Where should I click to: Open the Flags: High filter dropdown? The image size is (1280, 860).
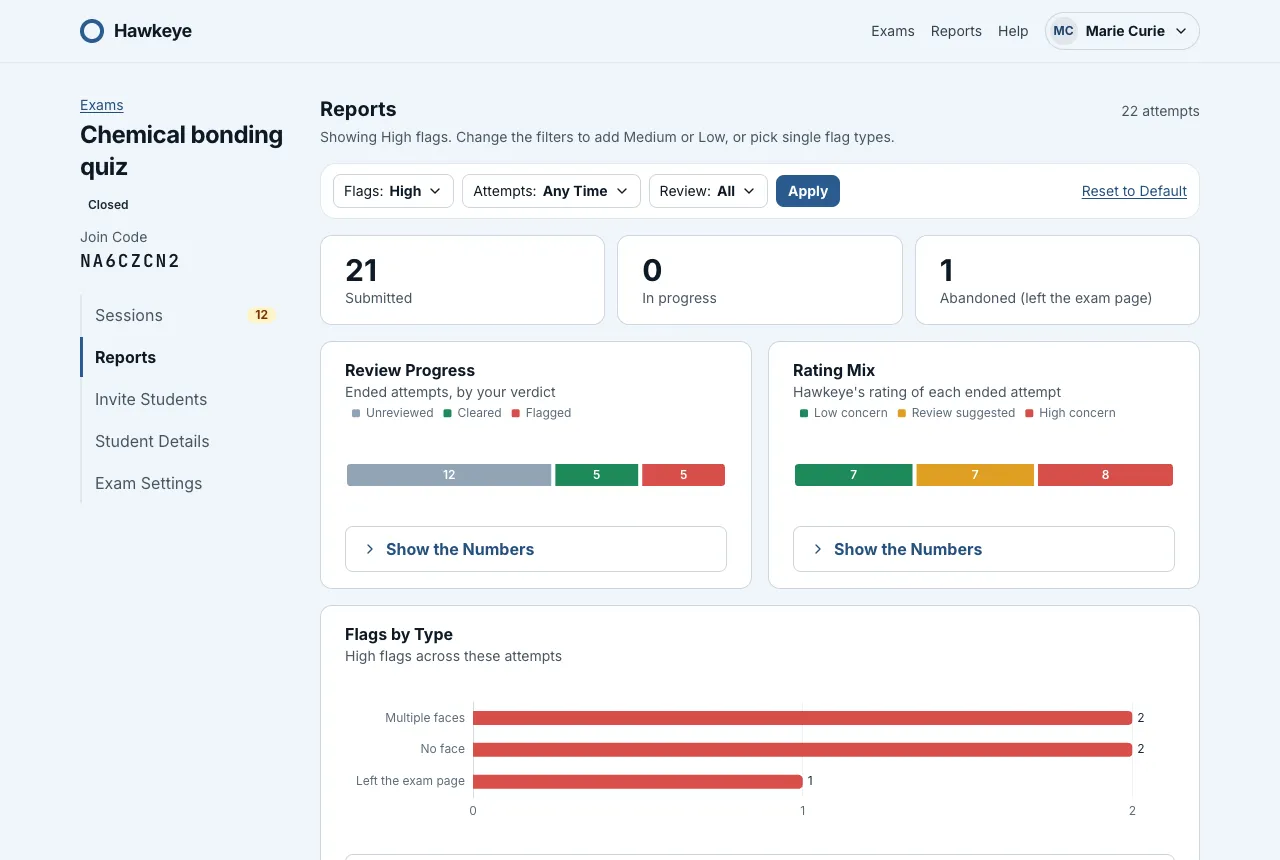(393, 191)
